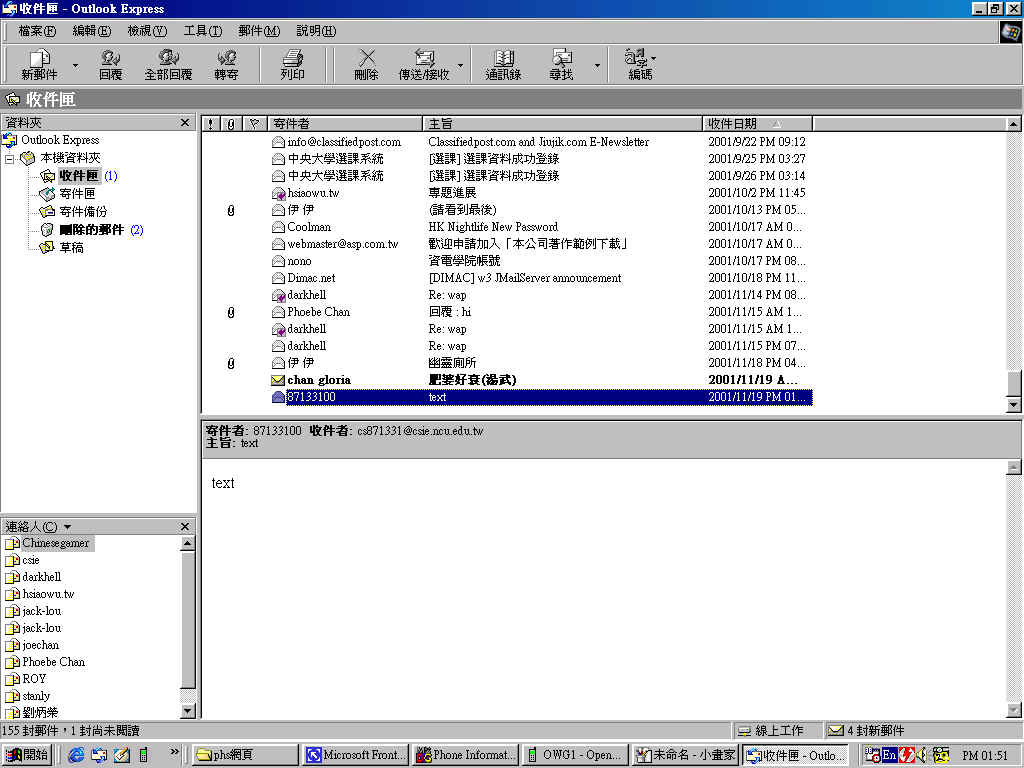Open the 通訊錄 (Address Book) icon

pyautogui.click(x=503, y=65)
